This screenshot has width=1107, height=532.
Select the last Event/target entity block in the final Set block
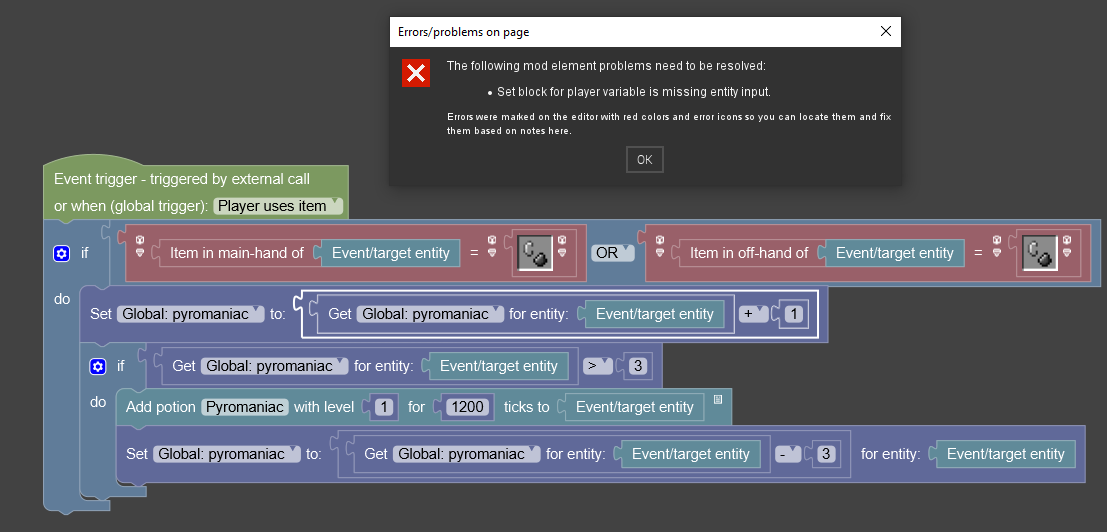tap(1005, 454)
